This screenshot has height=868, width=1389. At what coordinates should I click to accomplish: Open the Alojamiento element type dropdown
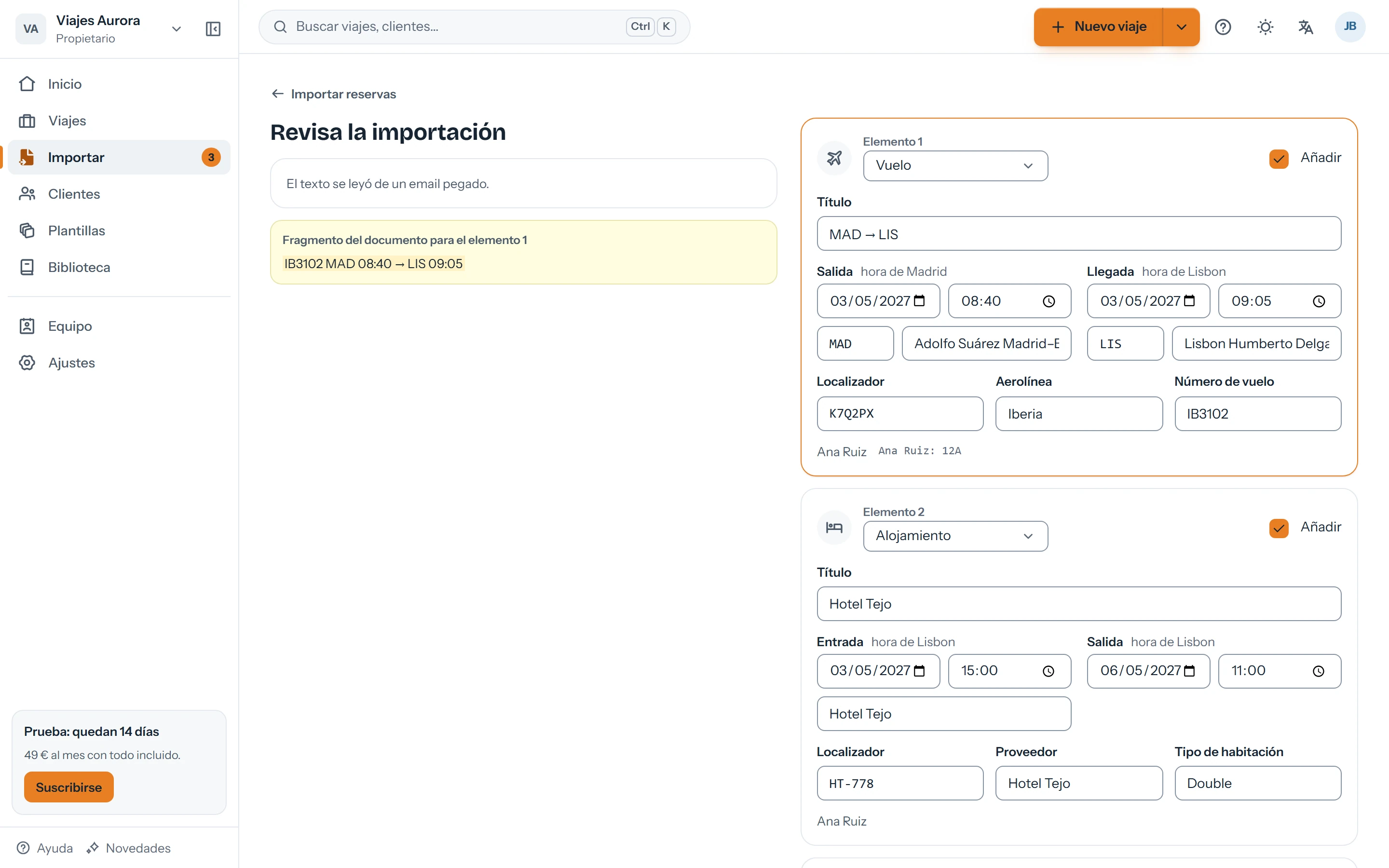pyautogui.click(x=955, y=536)
